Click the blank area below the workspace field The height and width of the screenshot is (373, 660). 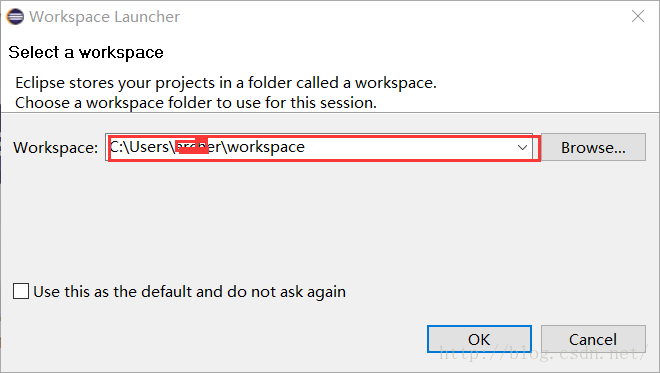tap(328, 219)
